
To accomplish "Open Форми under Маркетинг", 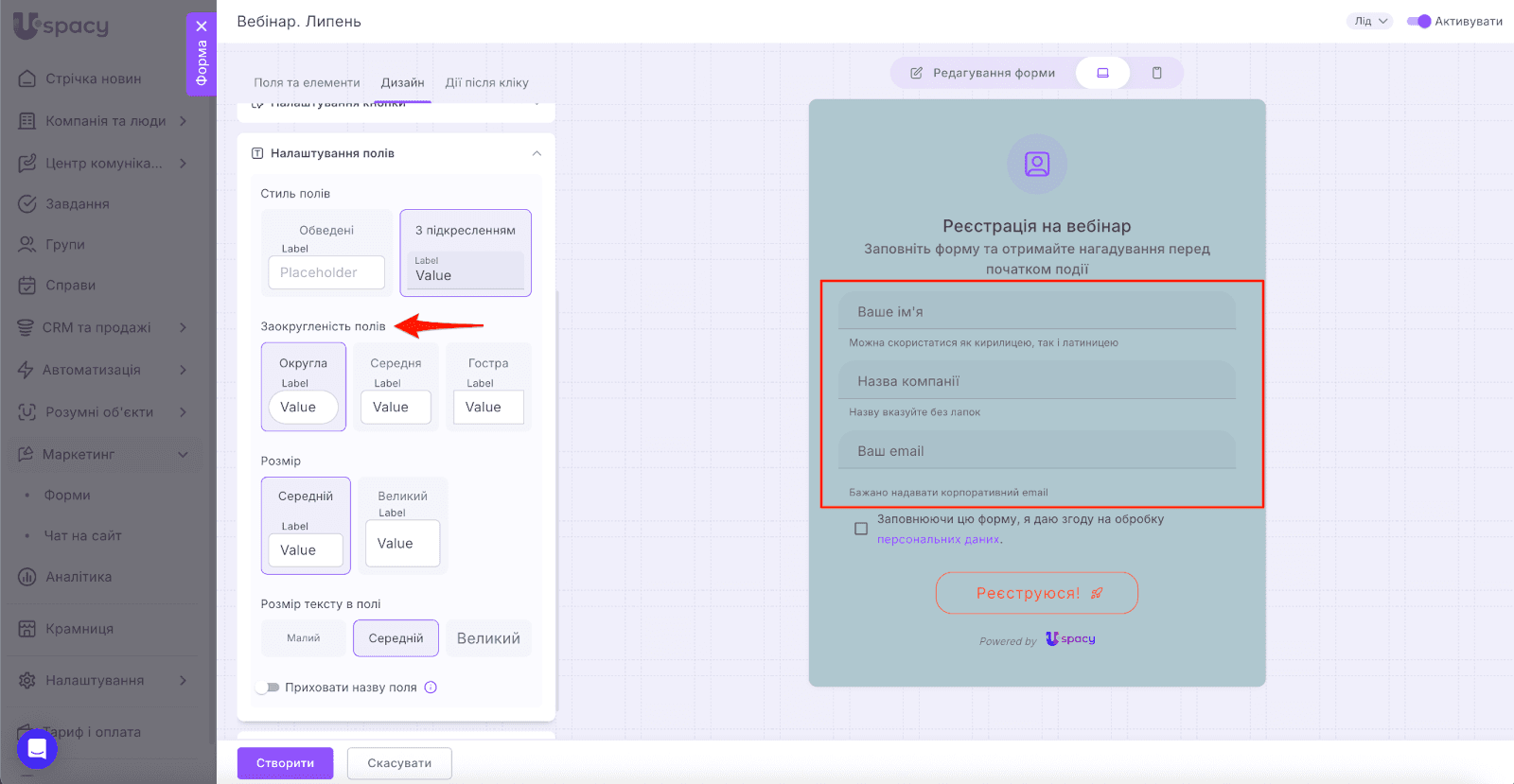I will tap(67, 495).
